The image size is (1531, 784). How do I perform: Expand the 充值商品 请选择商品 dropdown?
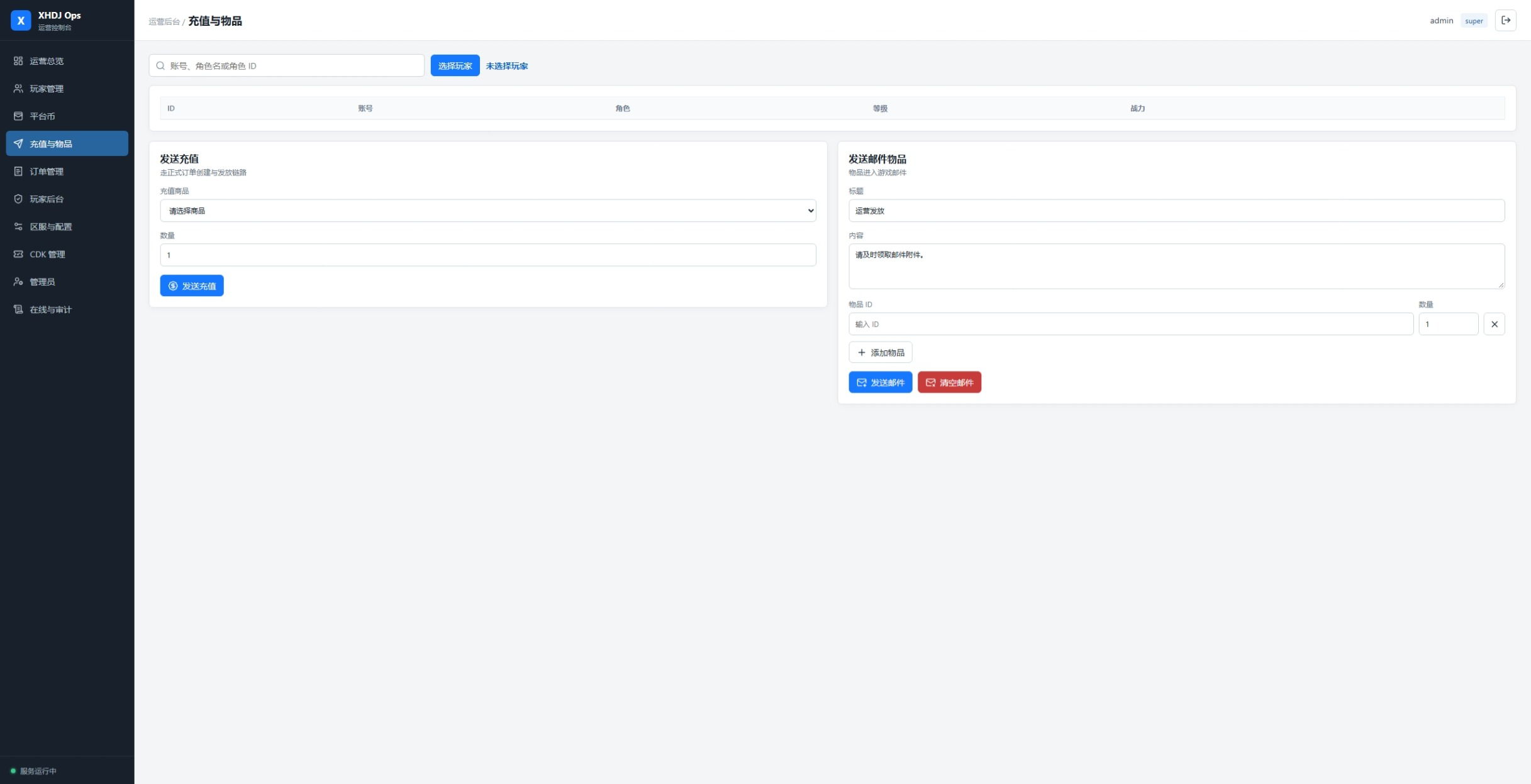pyautogui.click(x=488, y=211)
